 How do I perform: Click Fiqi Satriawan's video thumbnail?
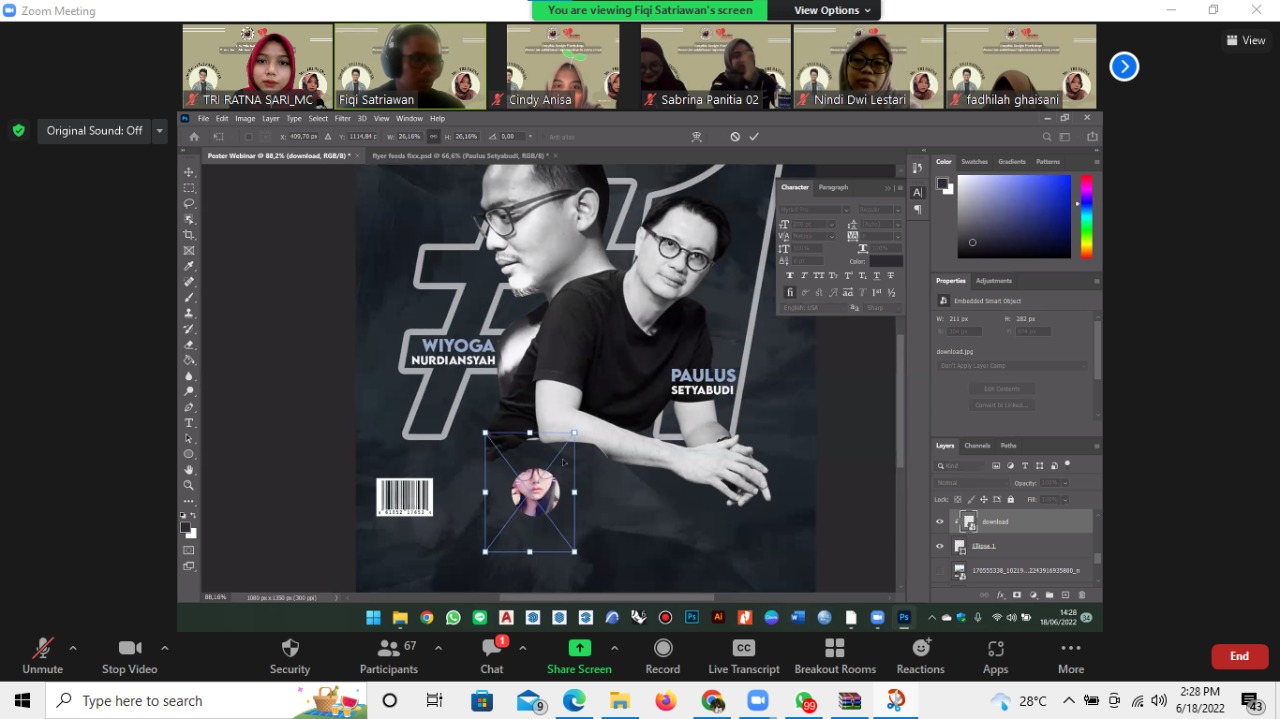click(410, 66)
